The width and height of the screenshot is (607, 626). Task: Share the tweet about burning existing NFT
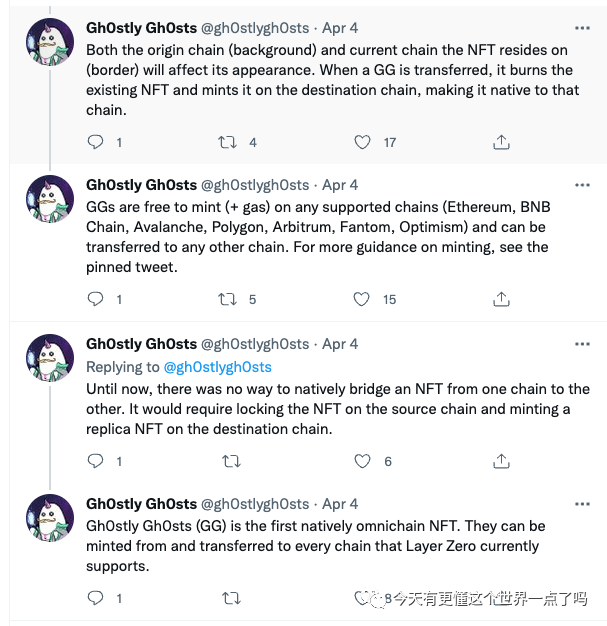pyautogui.click(x=502, y=142)
